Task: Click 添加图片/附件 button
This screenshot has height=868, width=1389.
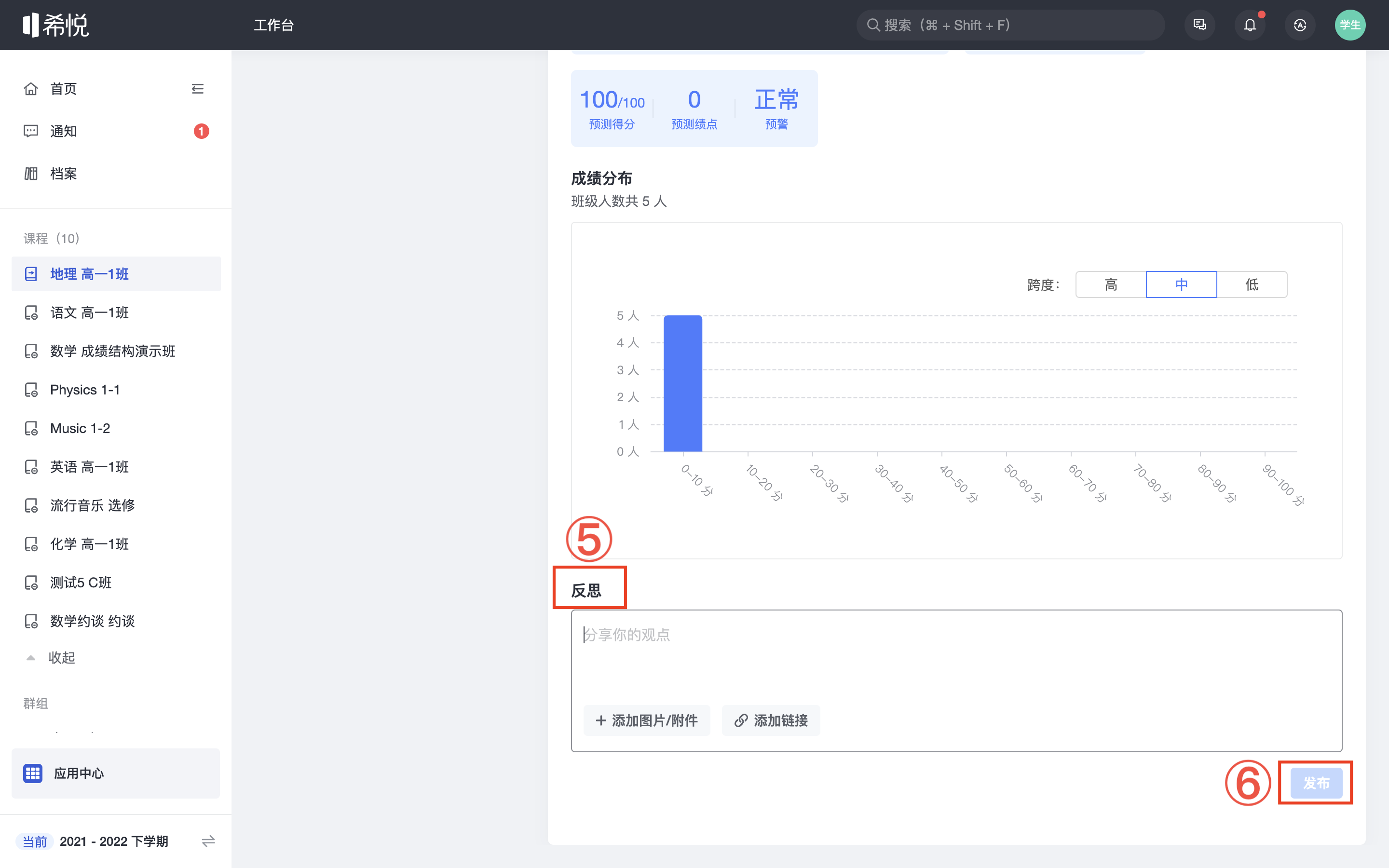Action: point(647,720)
